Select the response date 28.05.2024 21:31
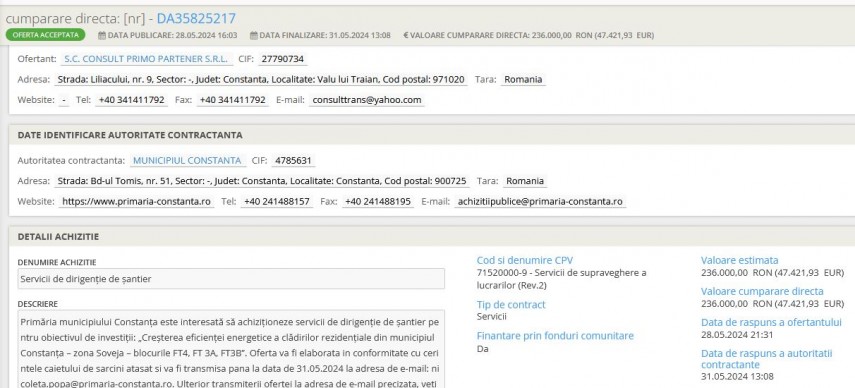 click(737, 335)
